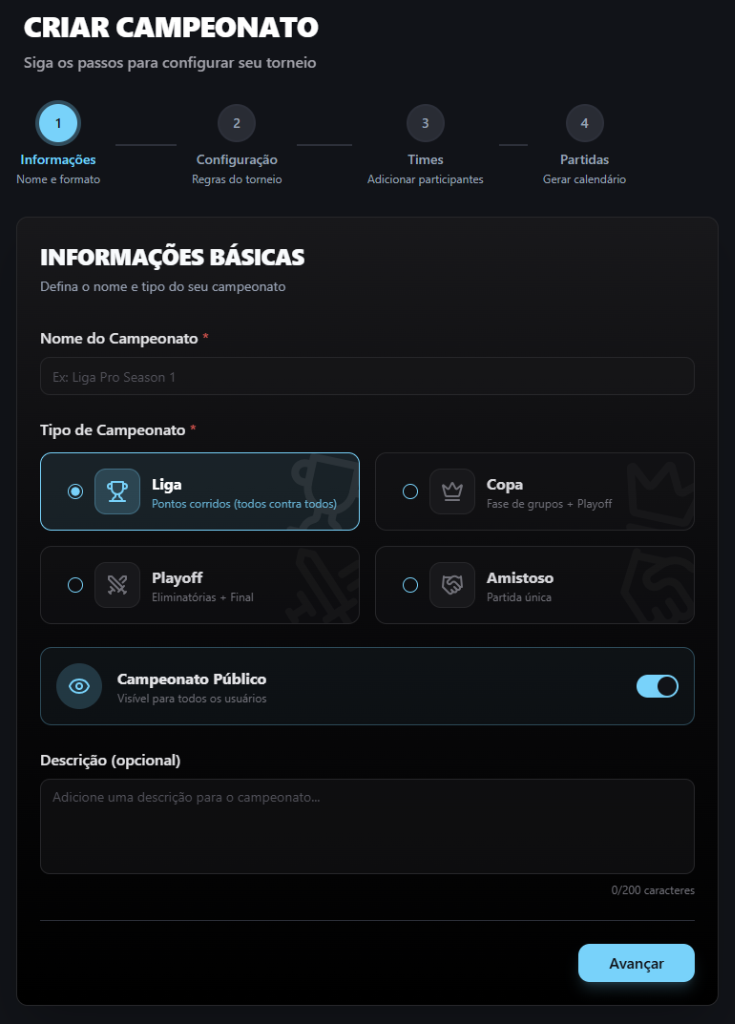Select the Copa radio button
This screenshot has width=735, height=1024.
(410, 491)
